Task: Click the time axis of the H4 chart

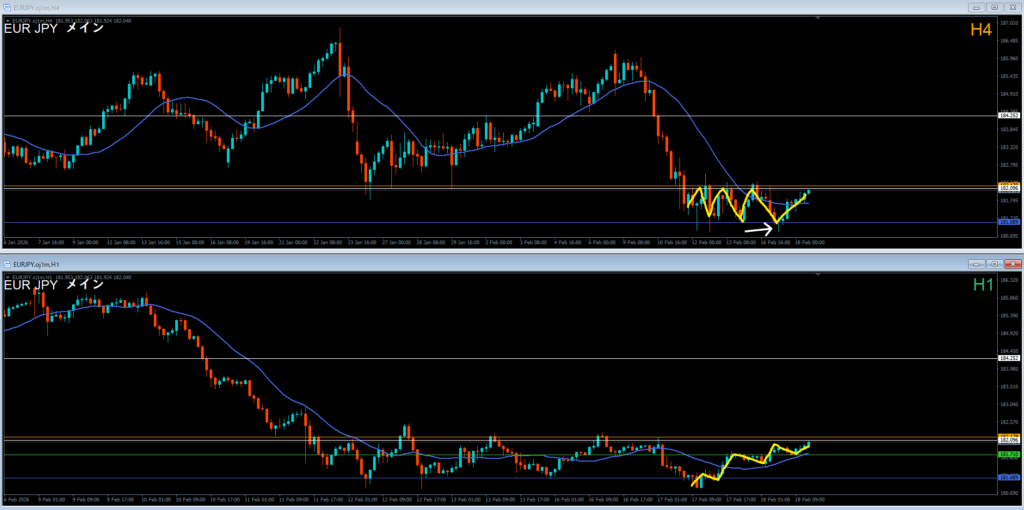Action: click(400, 242)
